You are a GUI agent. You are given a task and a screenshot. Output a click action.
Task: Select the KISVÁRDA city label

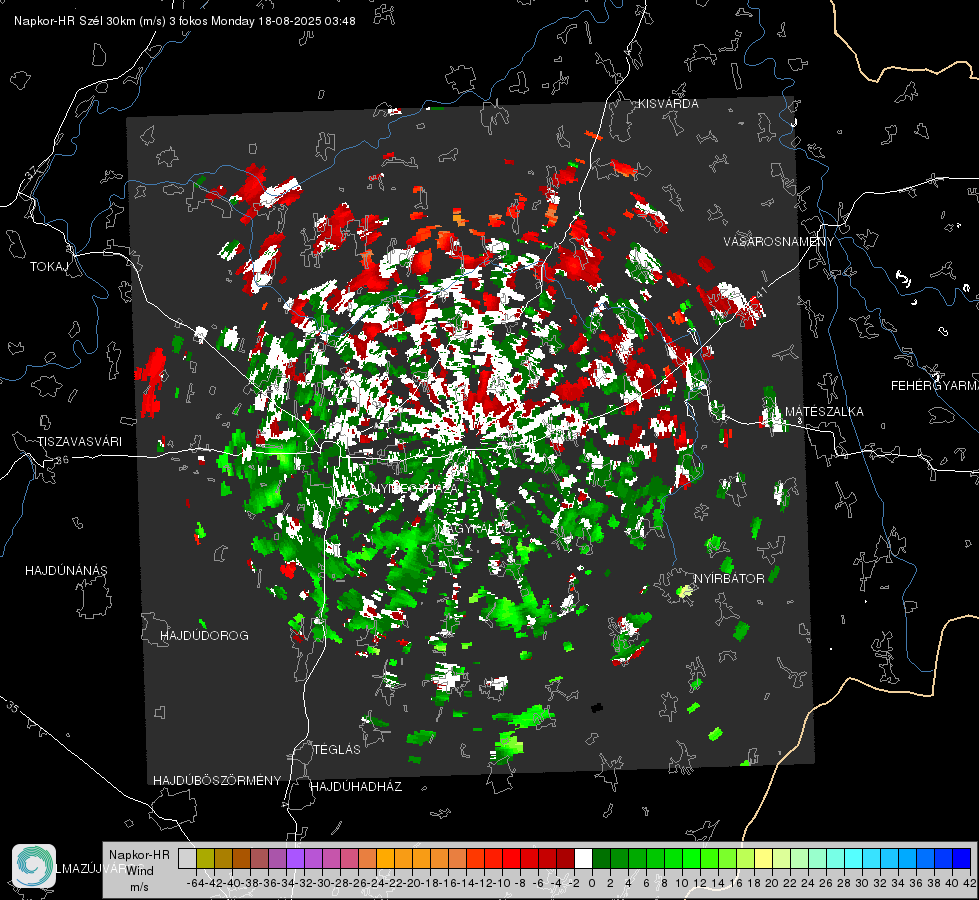[668, 104]
